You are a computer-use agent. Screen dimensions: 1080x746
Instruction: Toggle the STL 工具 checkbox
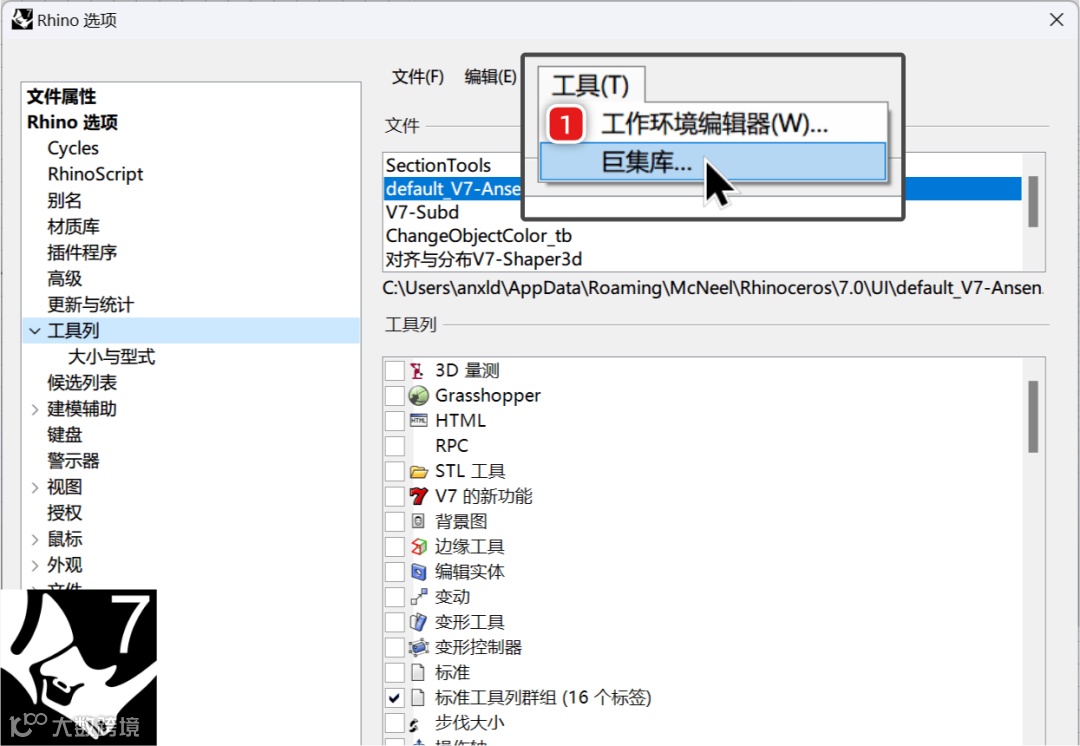(395, 471)
